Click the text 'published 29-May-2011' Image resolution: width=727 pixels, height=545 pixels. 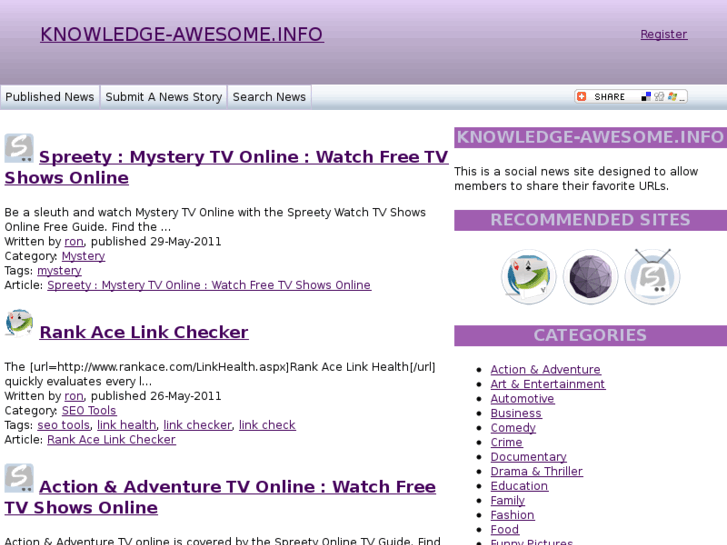(156, 242)
